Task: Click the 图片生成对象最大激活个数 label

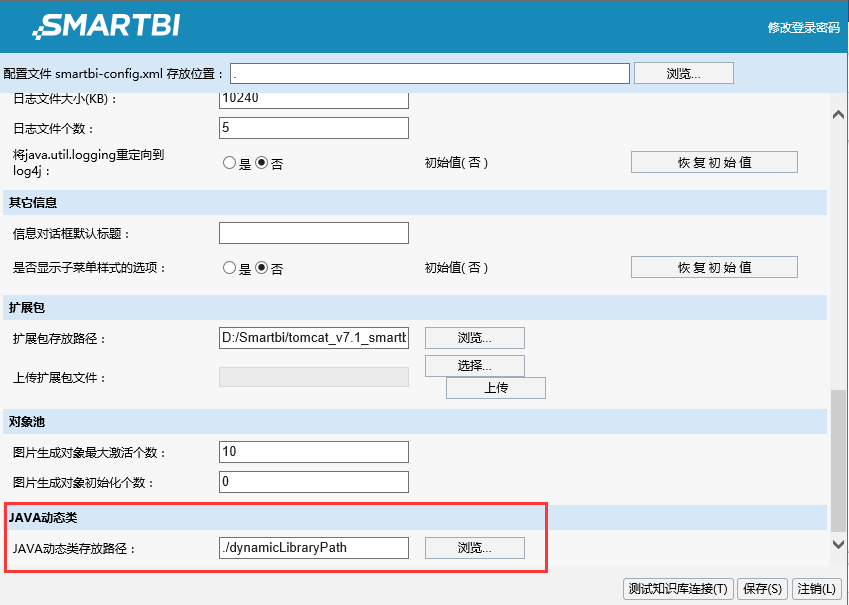Action: pyautogui.click(x=89, y=453)
